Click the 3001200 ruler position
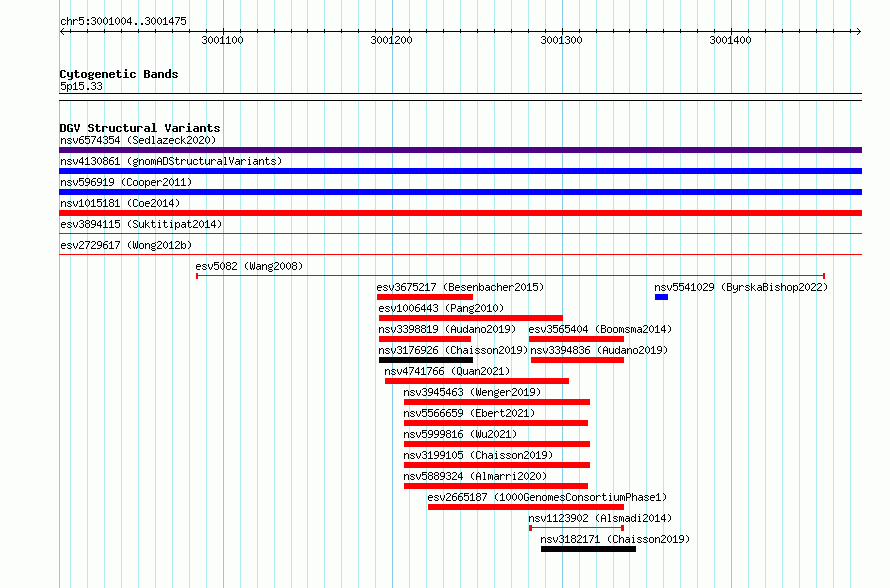 point(392,40)
